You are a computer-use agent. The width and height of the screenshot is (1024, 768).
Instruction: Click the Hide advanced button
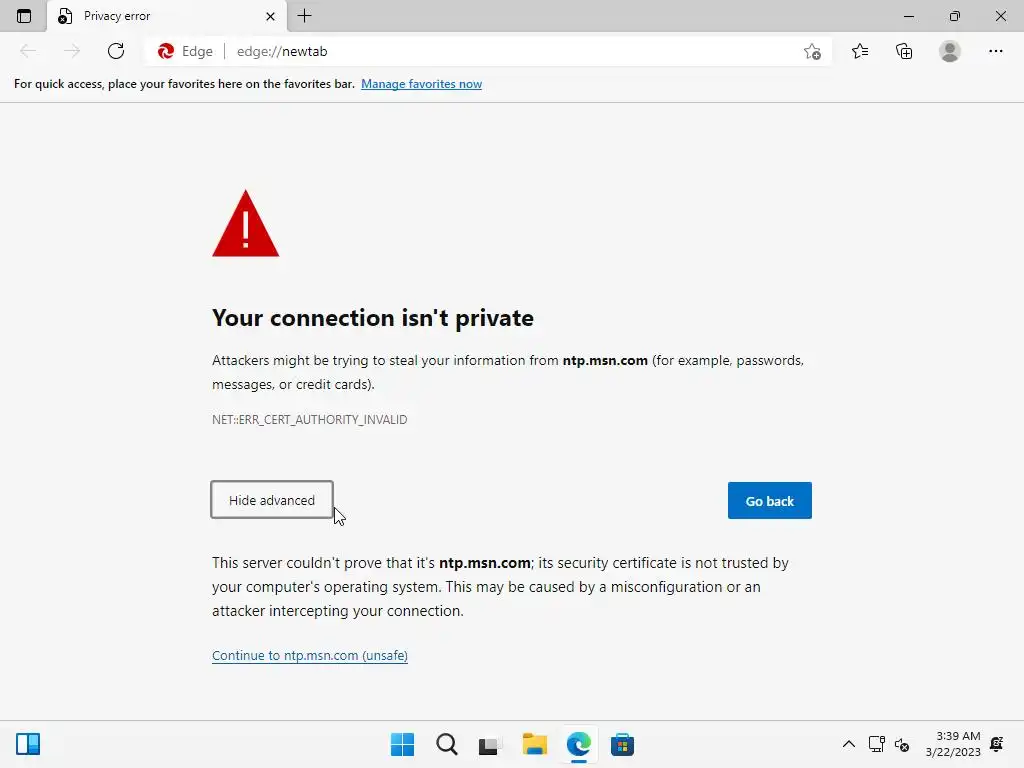click(272, 500)
